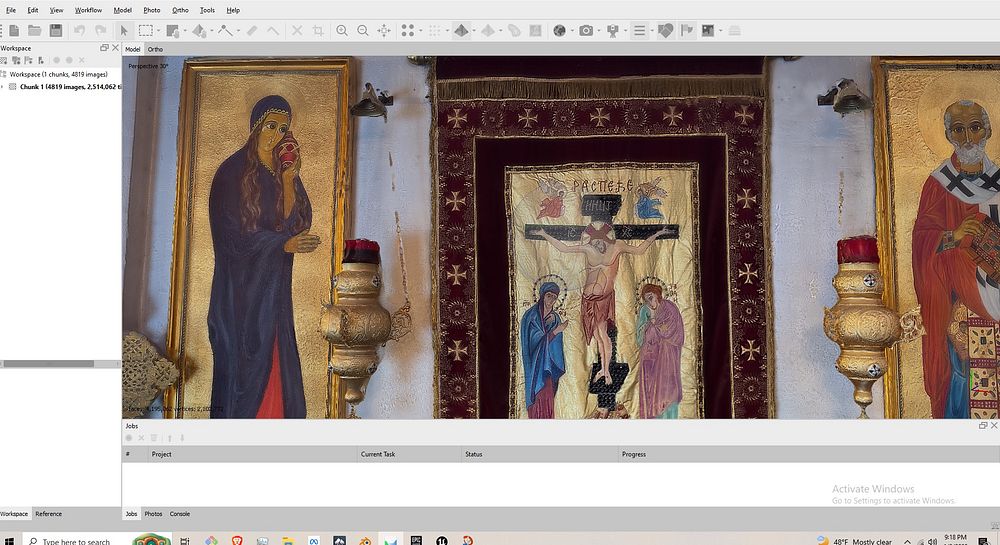Crop the selection with the crop icon
The width and height of the screenshot is (1000, 545).
[x=318, y=31]
